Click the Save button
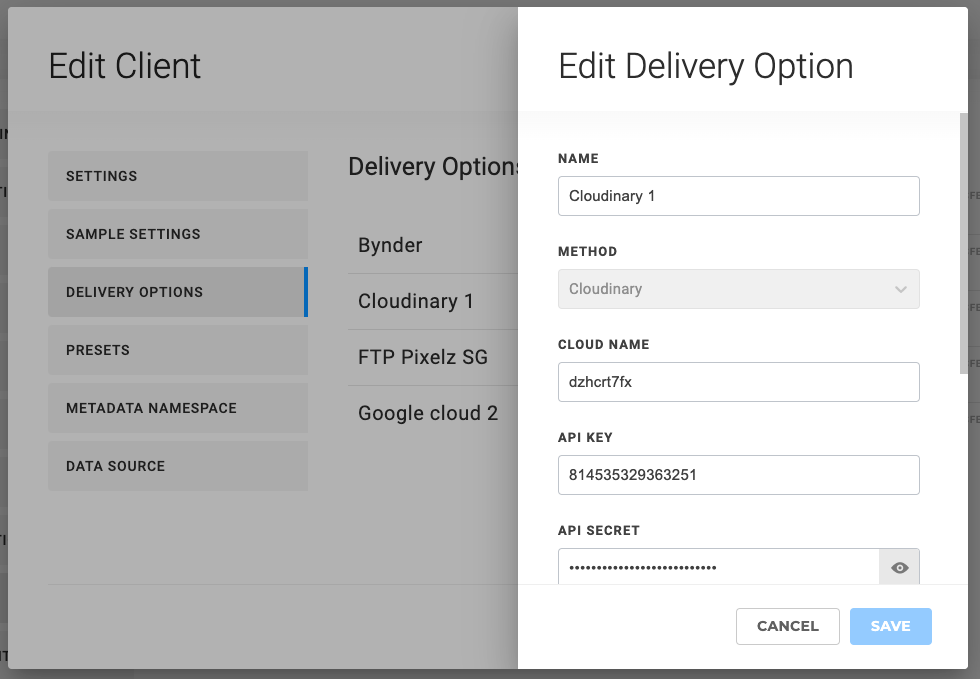Screen dimensions: 980x679 (x=890, y=626)
